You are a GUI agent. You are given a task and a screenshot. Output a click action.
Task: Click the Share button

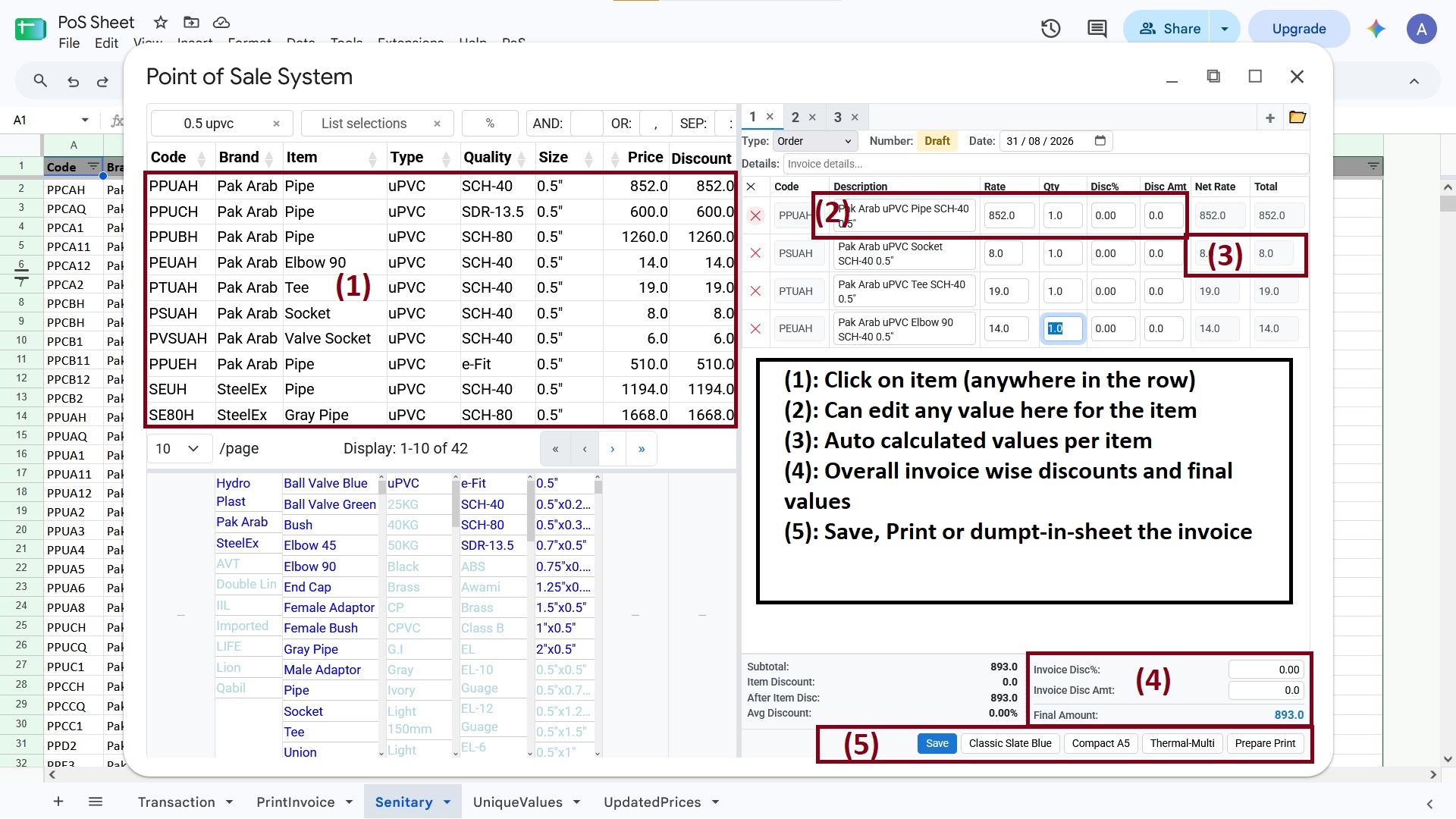point(1169,29)
